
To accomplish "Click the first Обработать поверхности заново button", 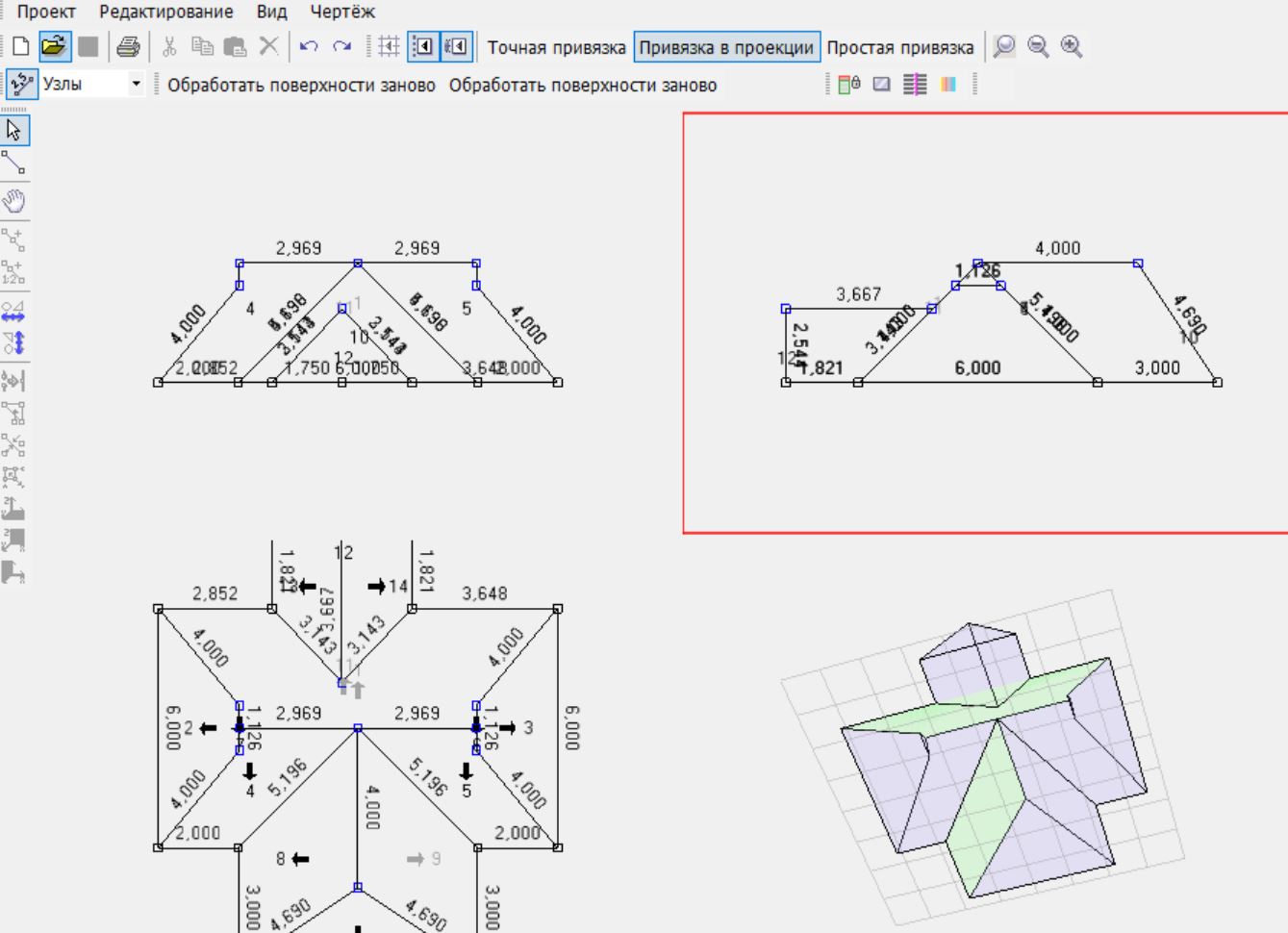I will click(301, 85).
